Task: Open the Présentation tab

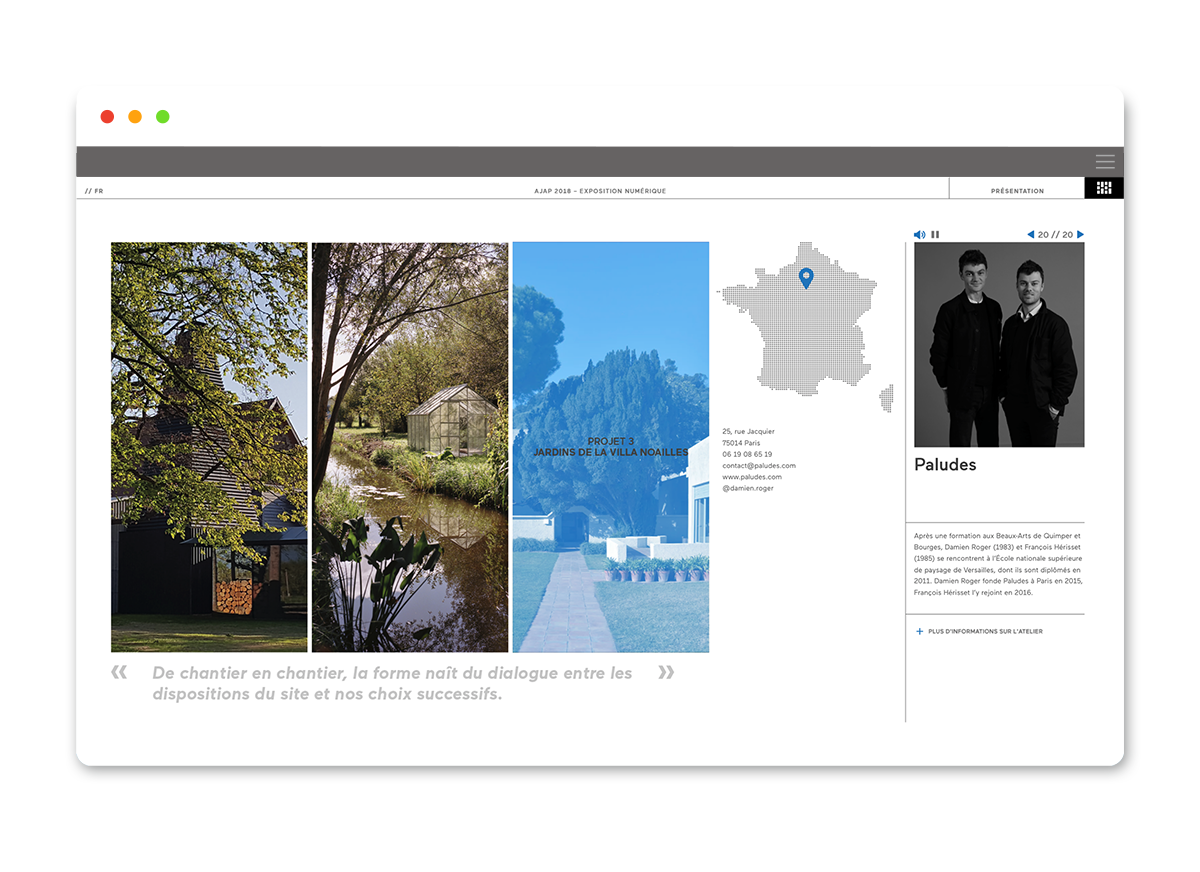Action: pos(1017,190)
